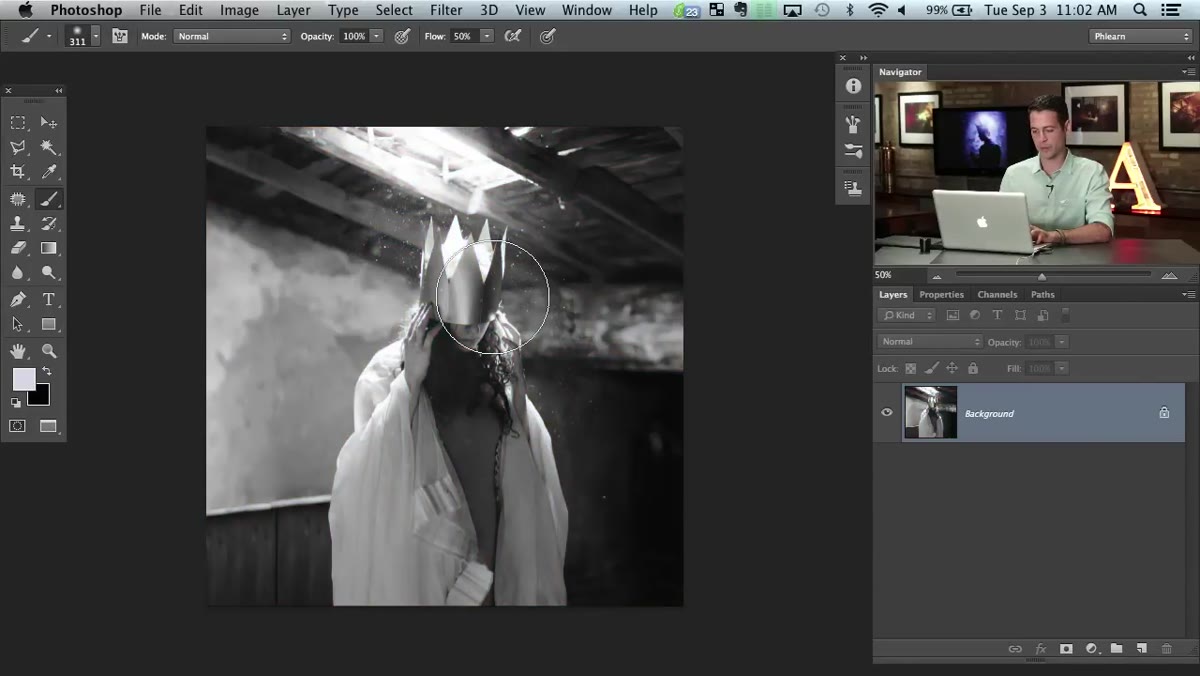Open the Brush Presets panel icon
This screenshot has width=1200, height=676.
coord(853,152)
